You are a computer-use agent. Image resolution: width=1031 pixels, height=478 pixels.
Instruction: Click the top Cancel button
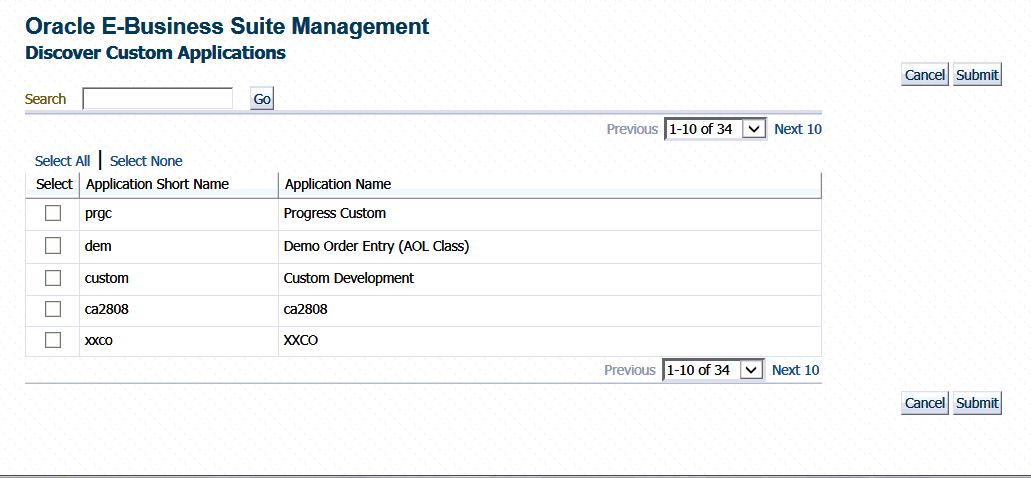point(924,75)
